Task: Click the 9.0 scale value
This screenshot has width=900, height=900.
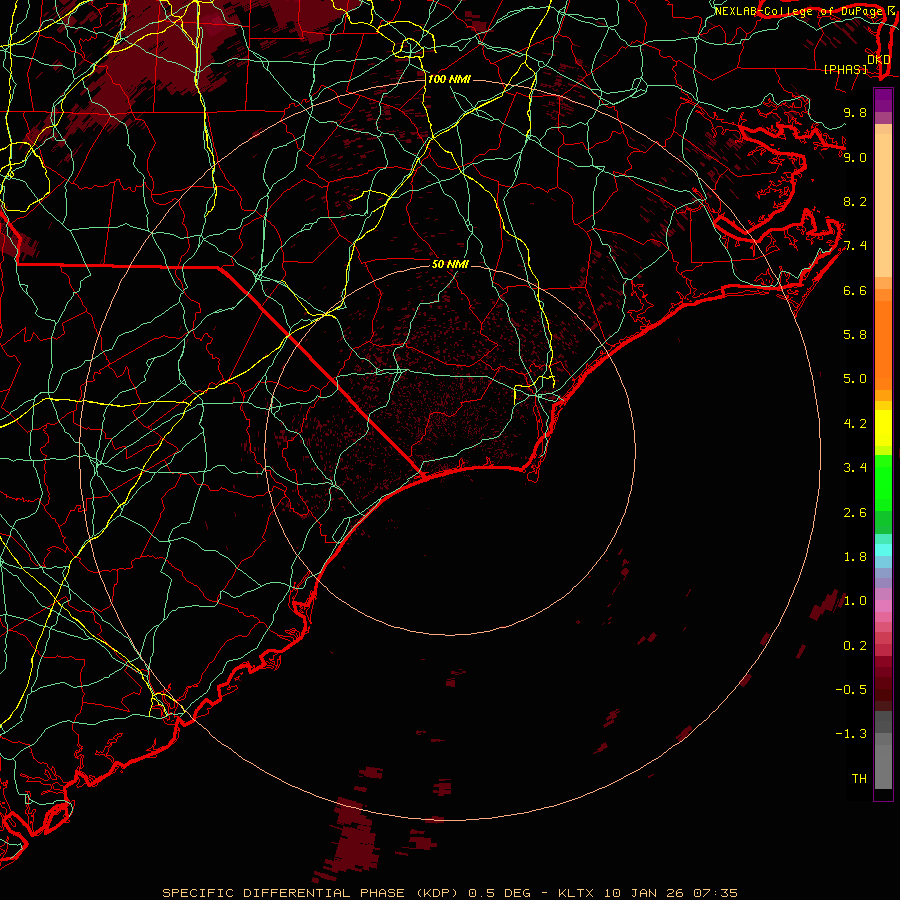Action: coord(855,157)
